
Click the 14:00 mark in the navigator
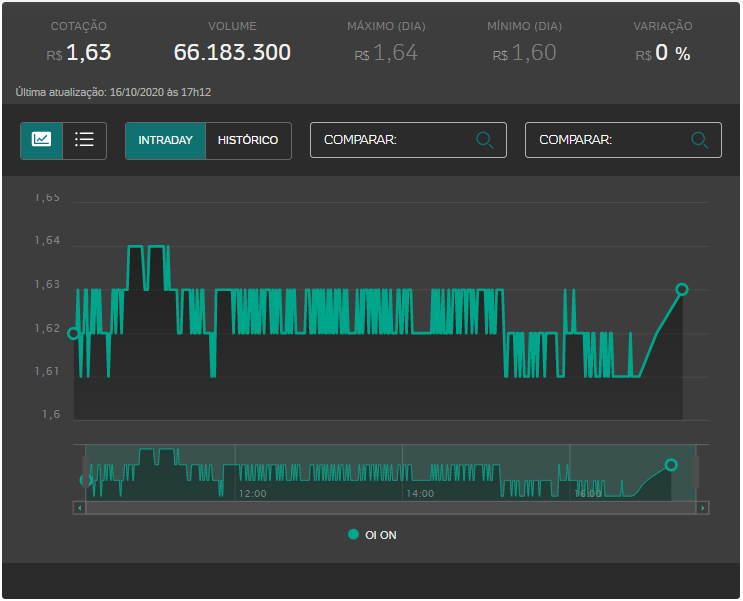(419, 493)
